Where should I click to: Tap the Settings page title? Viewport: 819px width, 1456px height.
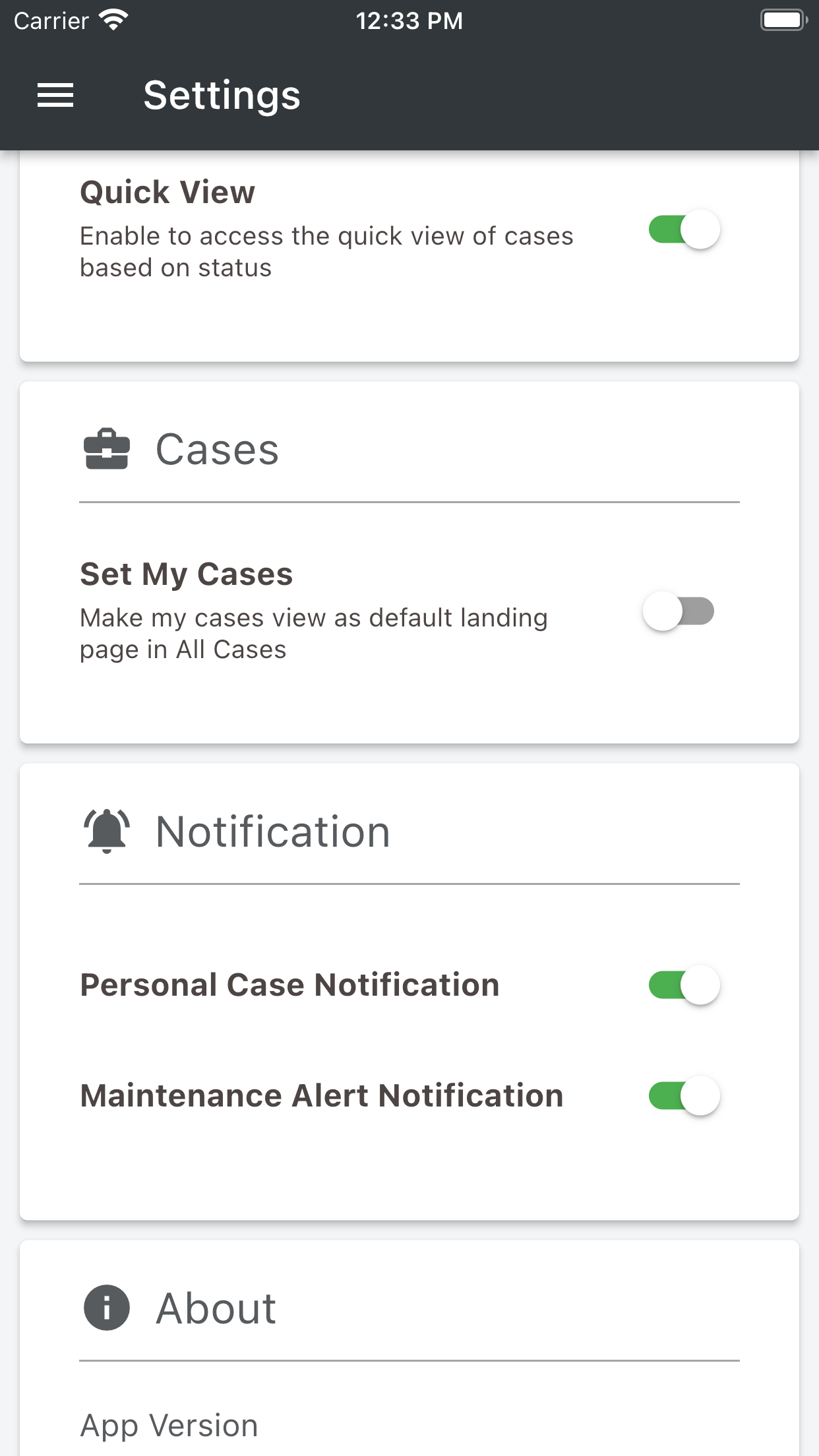222,96
